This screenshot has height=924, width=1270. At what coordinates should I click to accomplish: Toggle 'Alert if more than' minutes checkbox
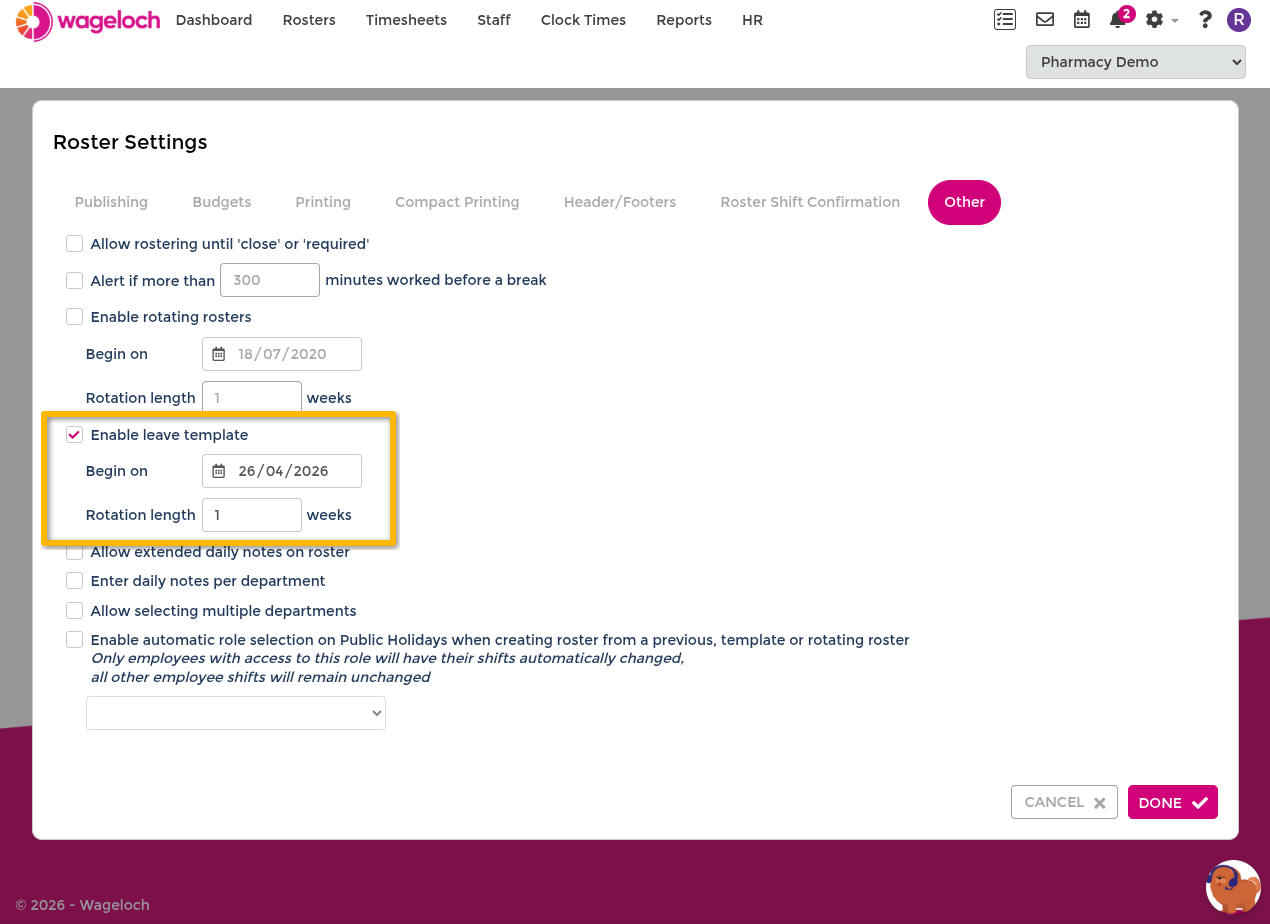click(74, 281)
